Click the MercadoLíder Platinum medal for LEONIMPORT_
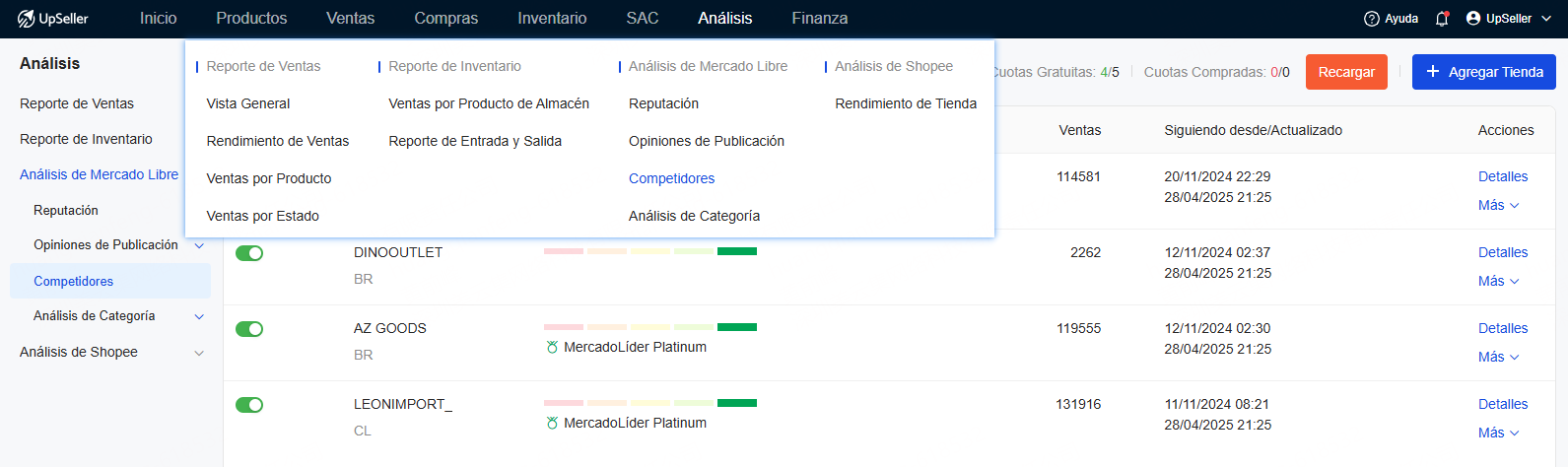 coord(552,423)
